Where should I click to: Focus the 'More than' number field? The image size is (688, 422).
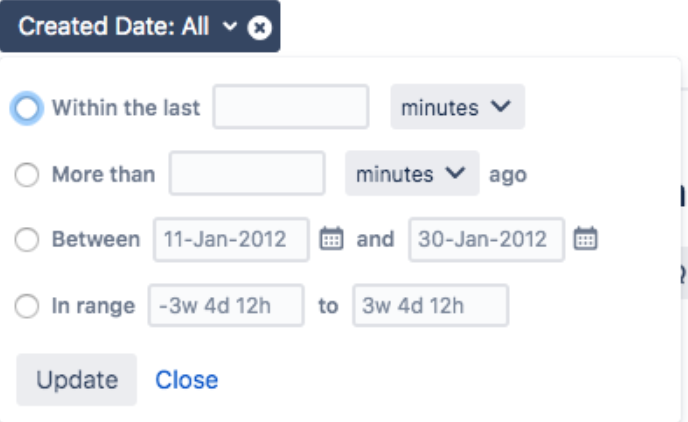tap(247, 173)
